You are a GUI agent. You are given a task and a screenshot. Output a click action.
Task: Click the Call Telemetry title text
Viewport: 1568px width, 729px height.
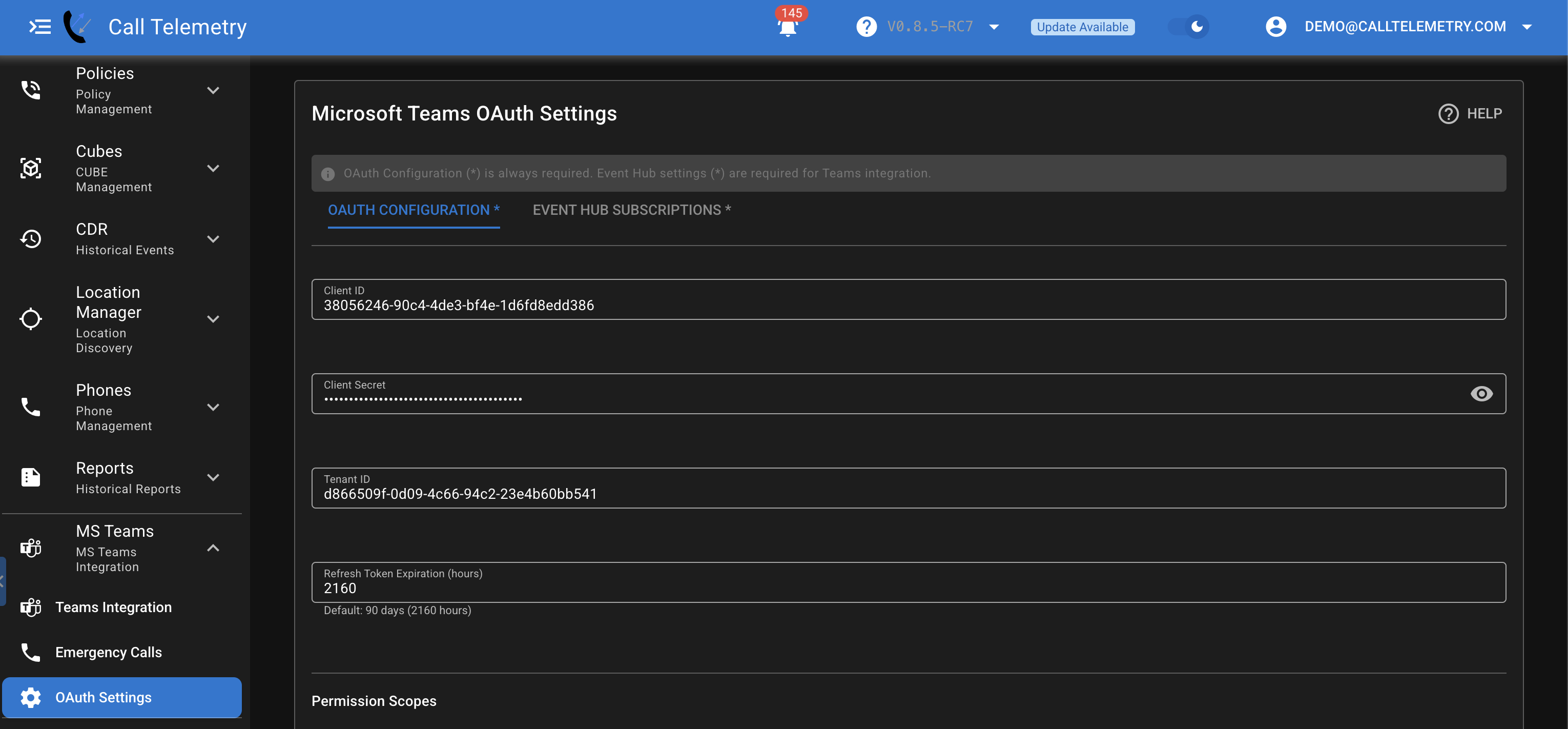[x=178, y=27]
